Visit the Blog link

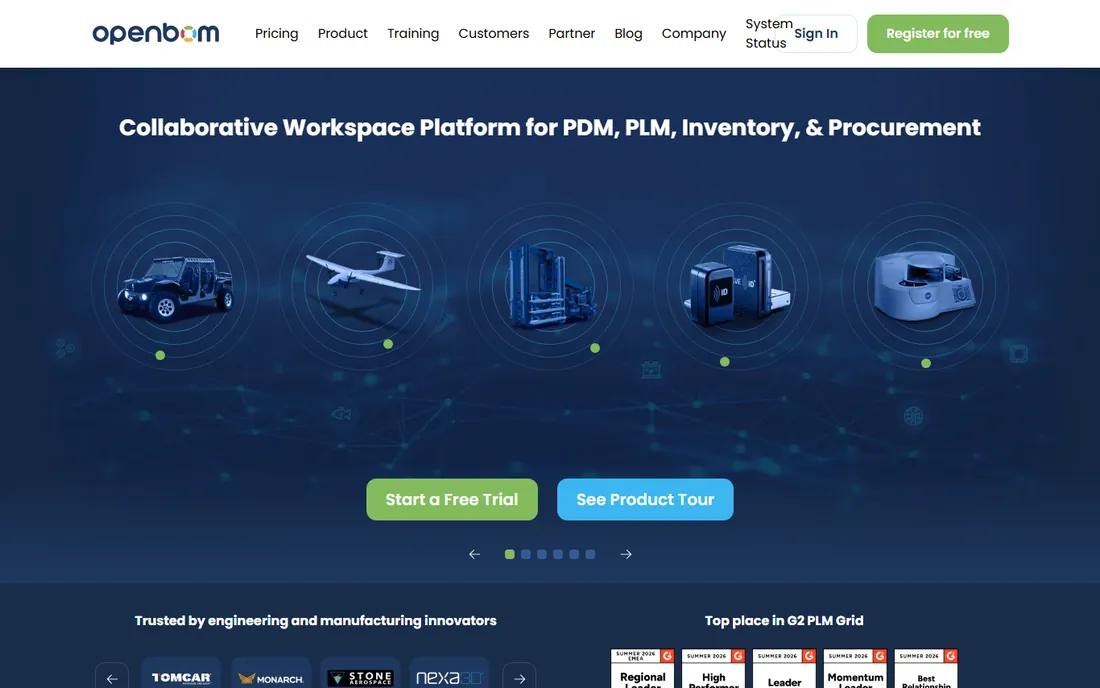629,34
